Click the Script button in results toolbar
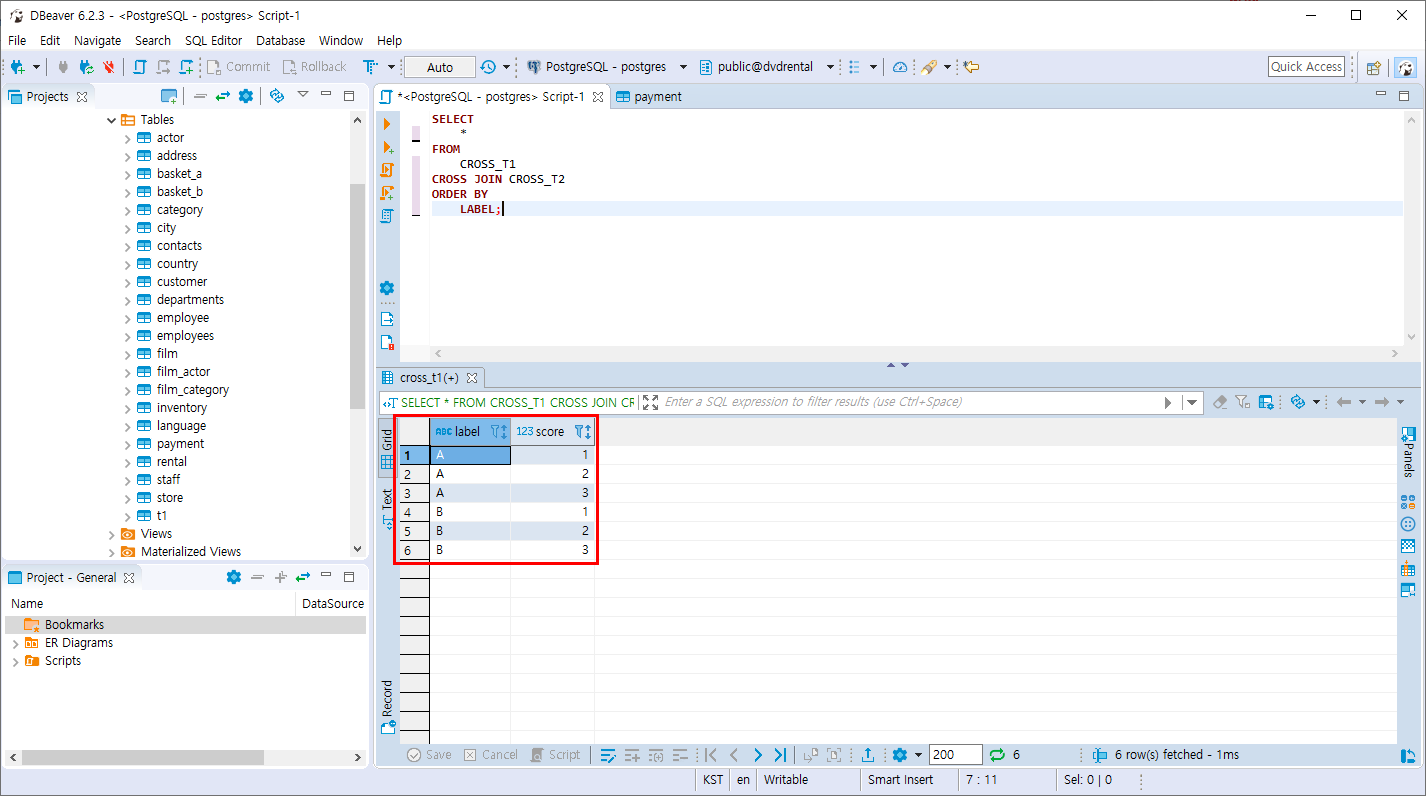1426x796 pixels. point(555,755)
